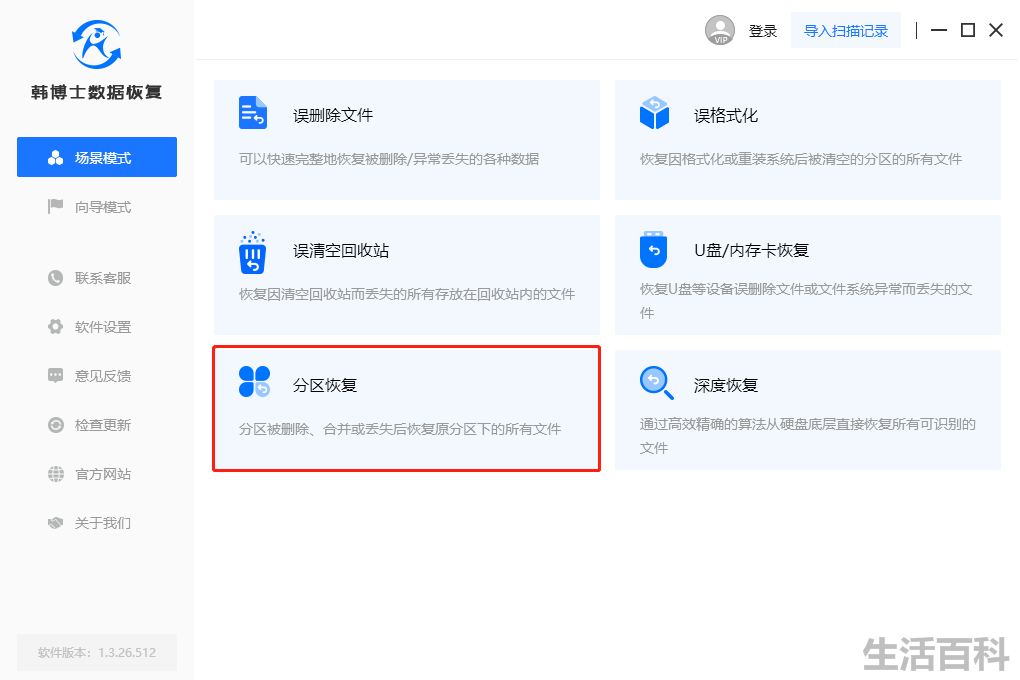Select the 误清空回收站 recovery title
Screen dimensions: 1020x680
(341, 251)
